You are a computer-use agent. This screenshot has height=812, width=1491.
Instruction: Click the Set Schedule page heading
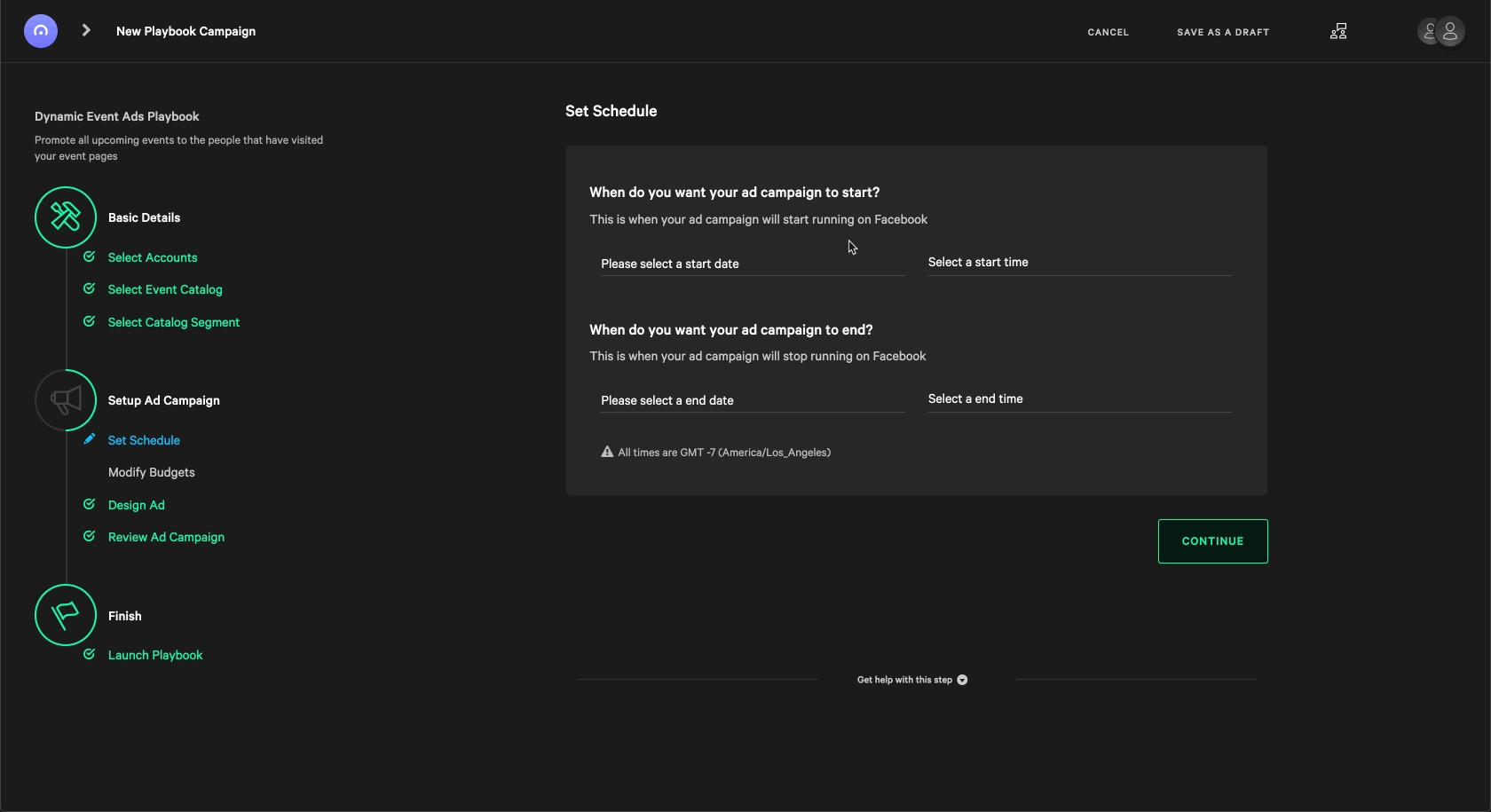pyautogui.click(x=611, y=111)
